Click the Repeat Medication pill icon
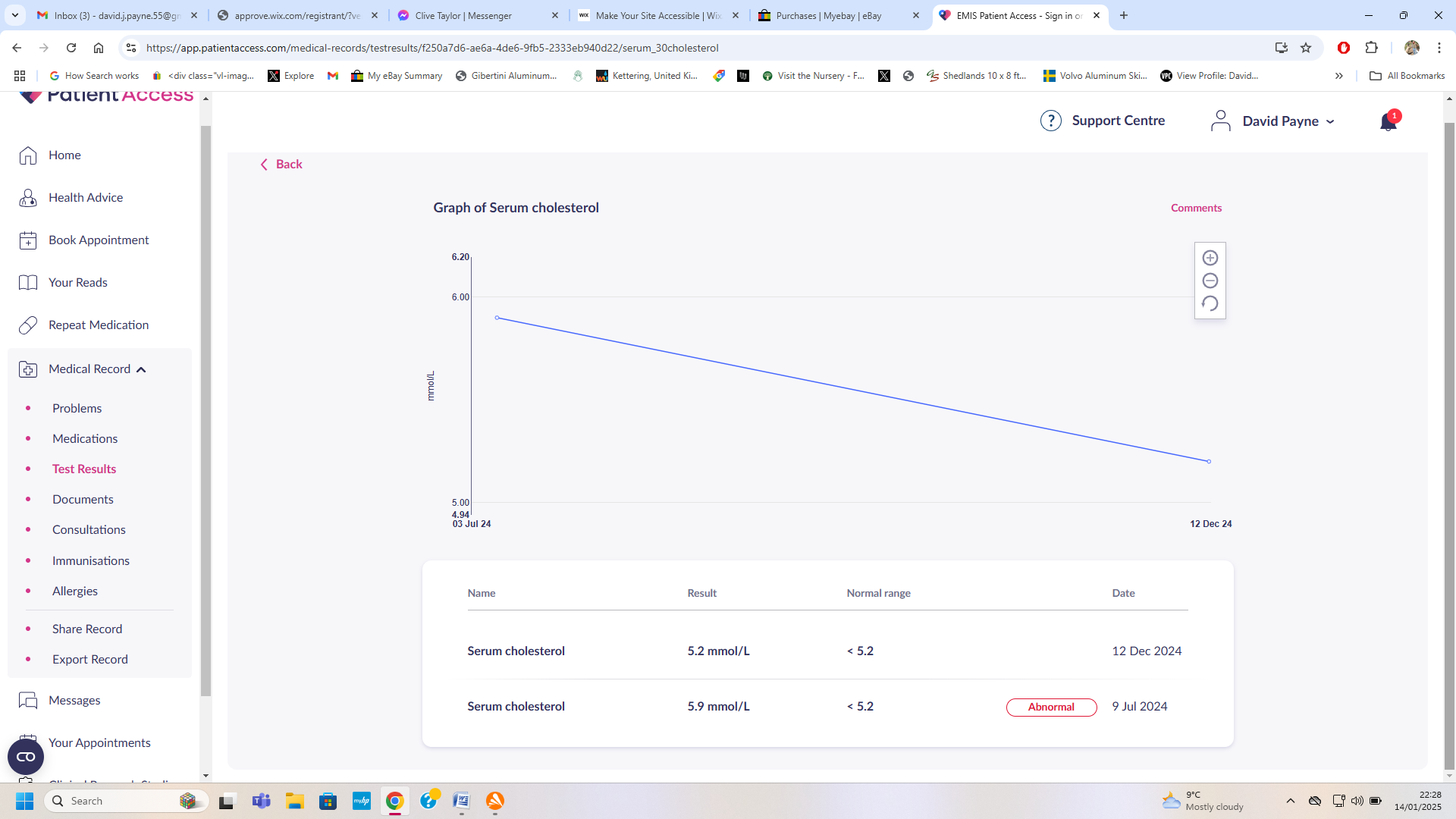 (x=28, y=325)
